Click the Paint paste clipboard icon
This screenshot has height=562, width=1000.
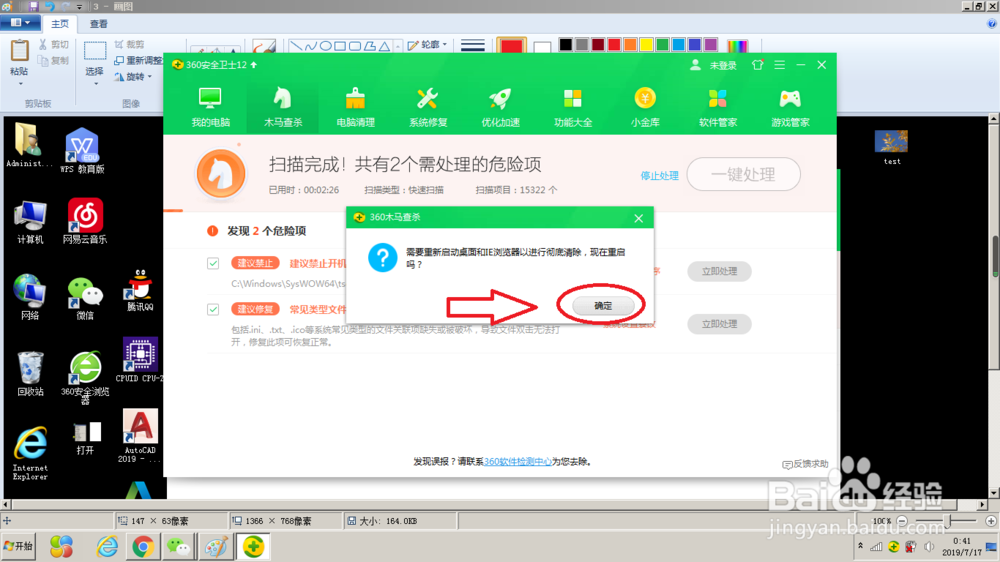click(20, 51)
